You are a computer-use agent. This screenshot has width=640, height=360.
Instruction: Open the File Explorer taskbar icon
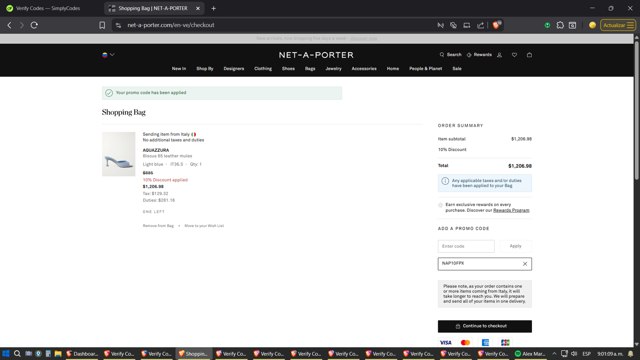click(x=58, y=353)
